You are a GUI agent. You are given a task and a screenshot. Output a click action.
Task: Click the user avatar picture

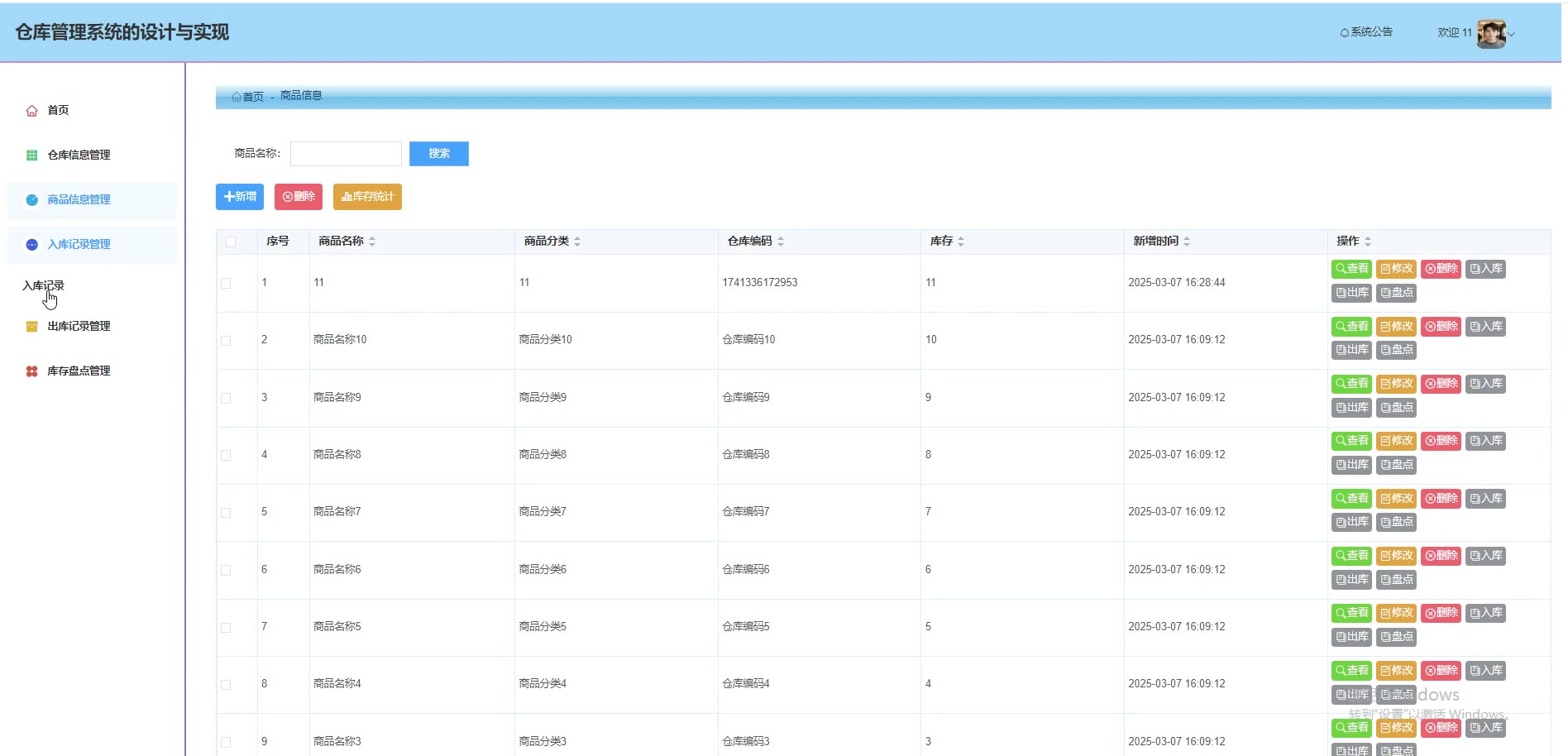tap(1490, 34)
